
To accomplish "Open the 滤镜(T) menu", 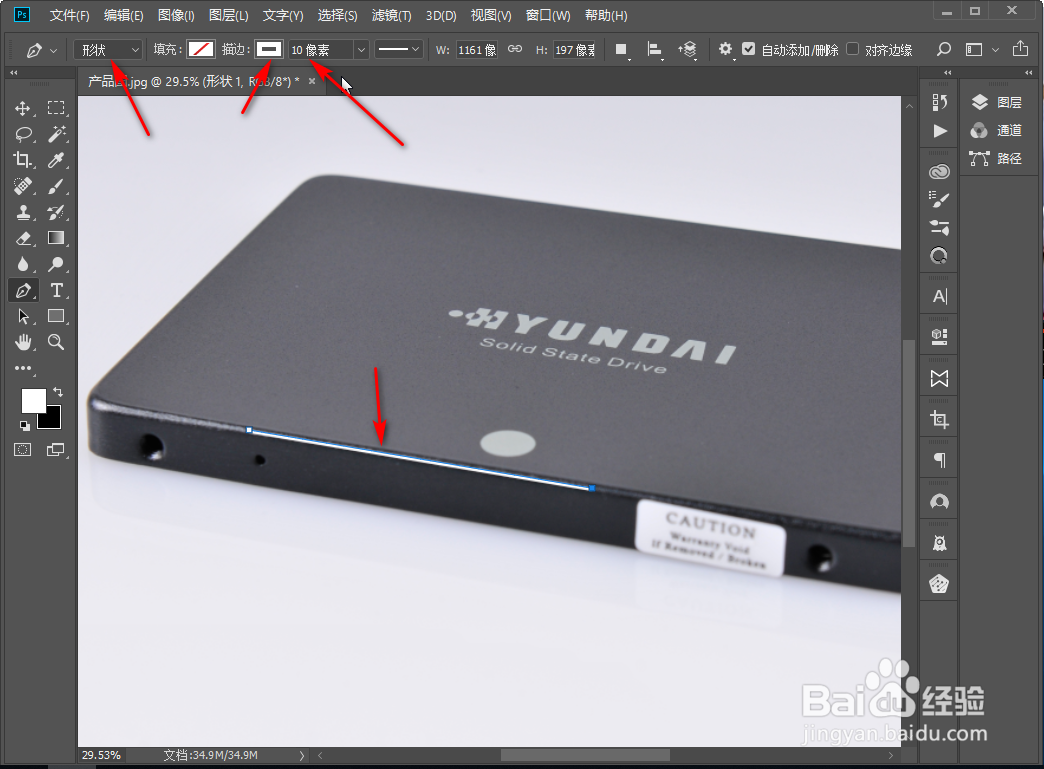I will click(x=391, y=15).
